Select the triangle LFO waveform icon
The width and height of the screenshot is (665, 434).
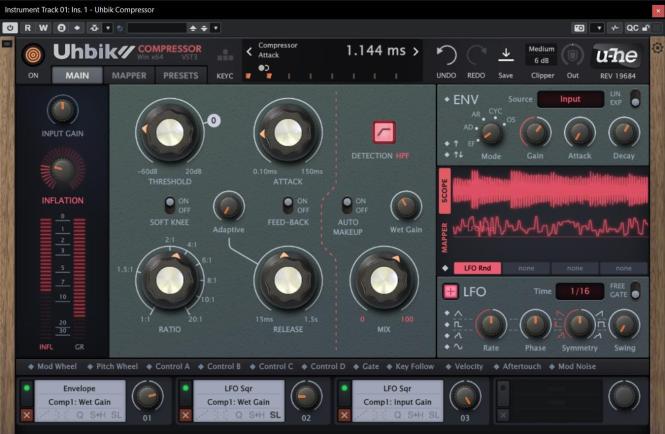click(458, 314)
